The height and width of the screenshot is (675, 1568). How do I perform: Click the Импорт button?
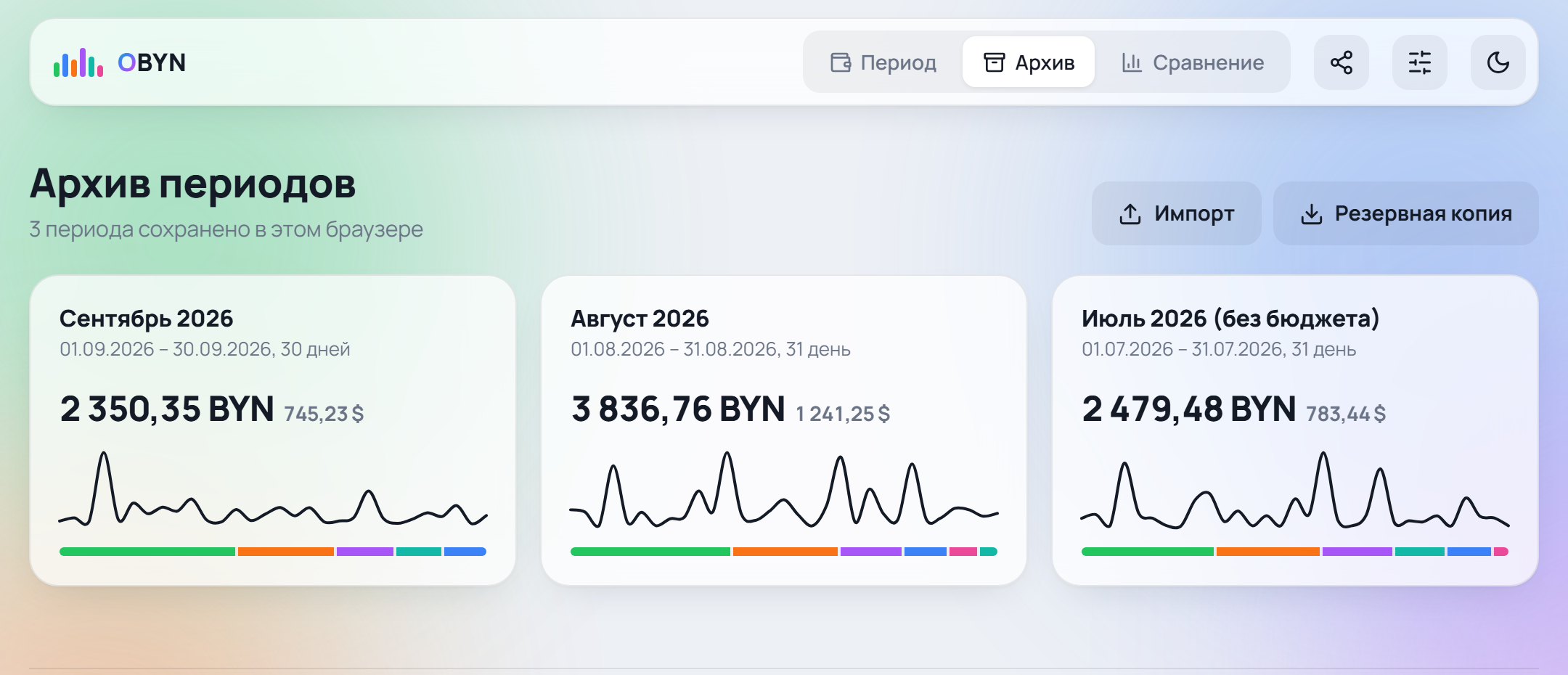pyautogui.click(x=1177, y=213)
